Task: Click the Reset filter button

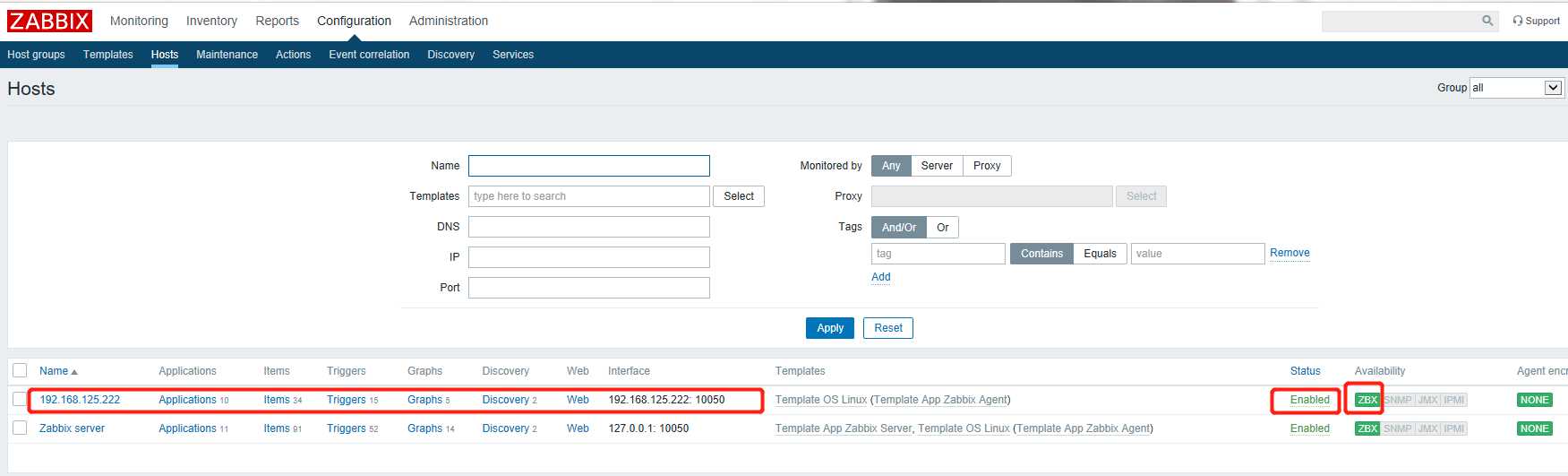Action: click(888, 328)
